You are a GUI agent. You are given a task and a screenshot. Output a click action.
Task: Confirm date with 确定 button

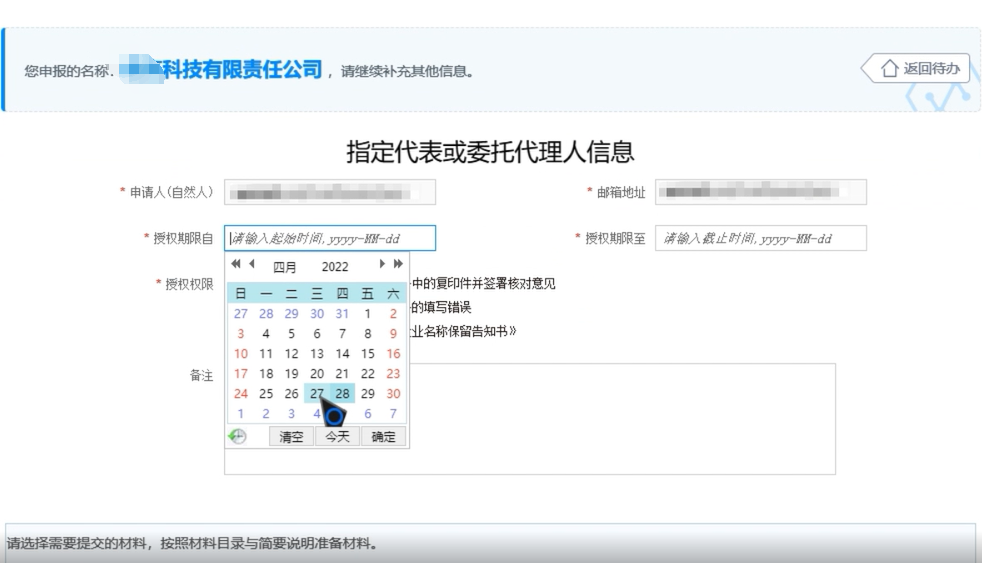(383, 437)
